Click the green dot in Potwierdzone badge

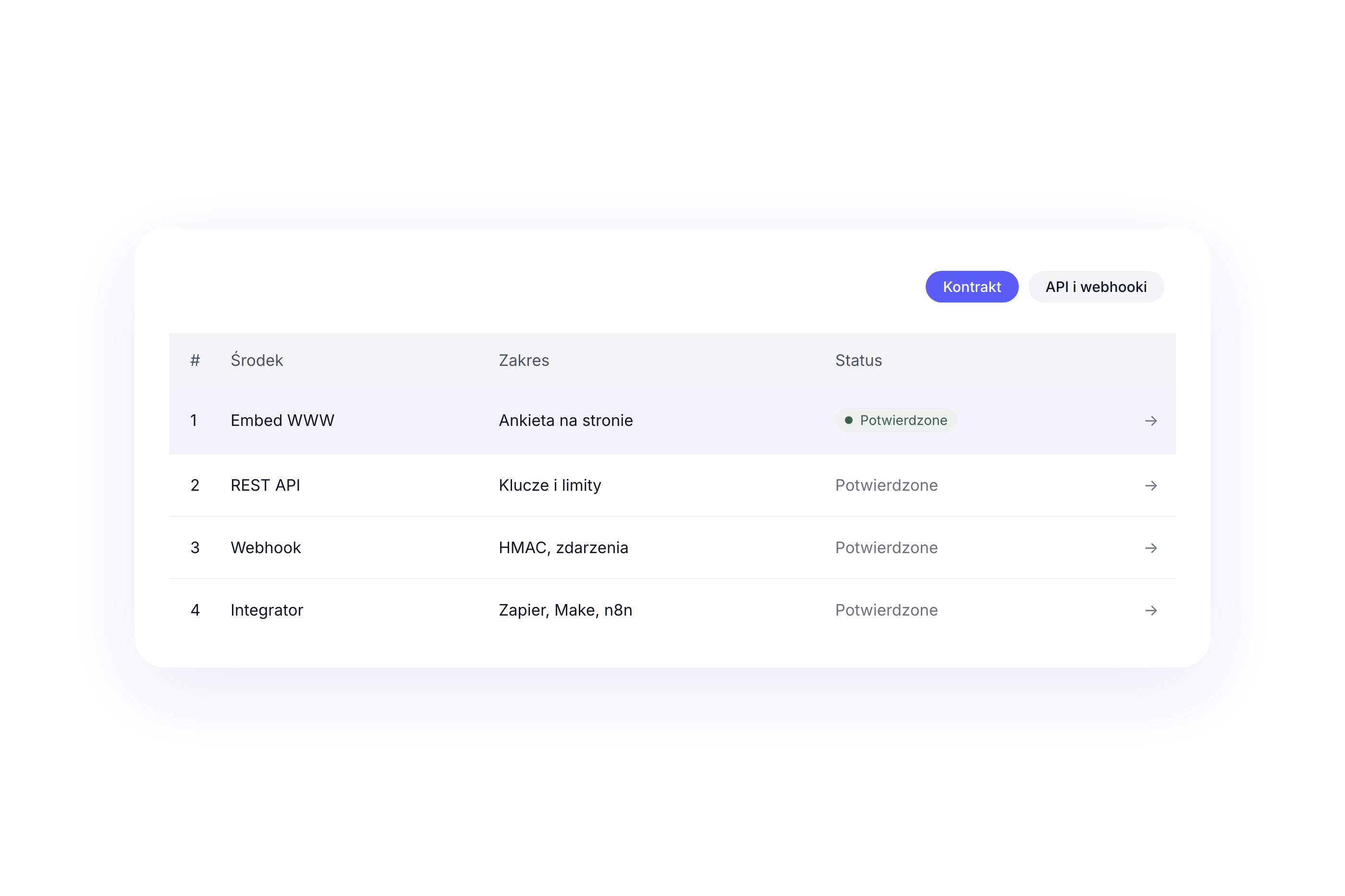coord(848,420)
